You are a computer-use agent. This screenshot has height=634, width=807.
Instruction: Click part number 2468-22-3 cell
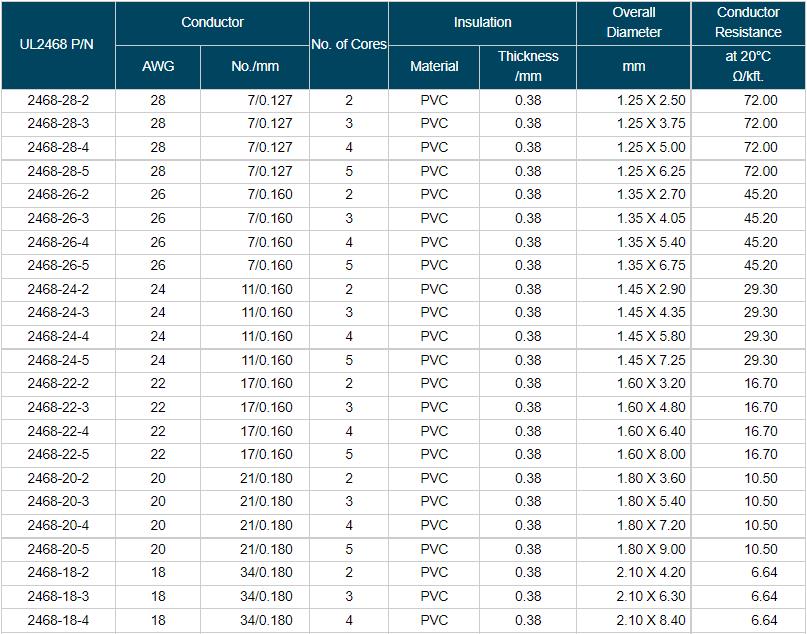tap(58, 407)
